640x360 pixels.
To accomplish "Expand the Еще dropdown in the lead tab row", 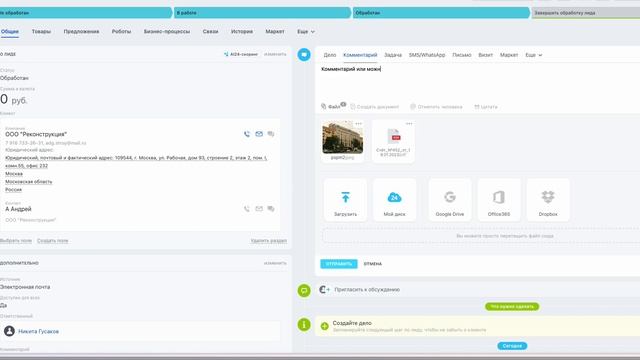I will click(x=306, y=31).
